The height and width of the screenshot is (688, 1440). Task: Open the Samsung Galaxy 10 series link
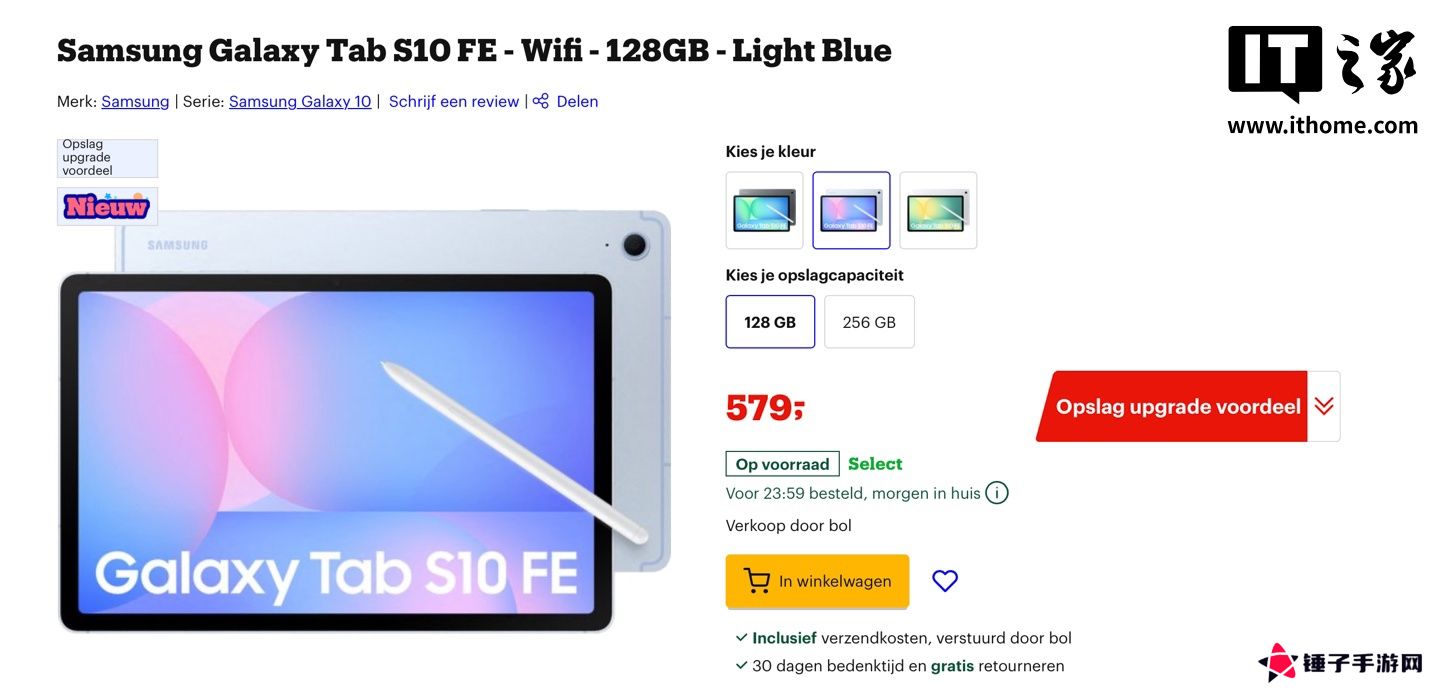(300, 101)
